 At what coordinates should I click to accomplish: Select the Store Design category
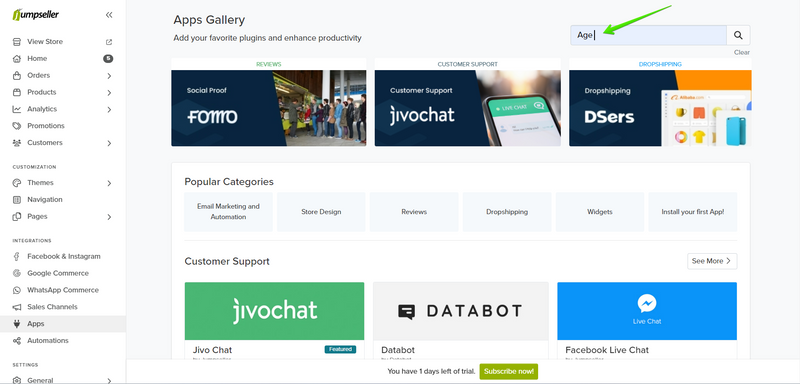tap(321, 212)
